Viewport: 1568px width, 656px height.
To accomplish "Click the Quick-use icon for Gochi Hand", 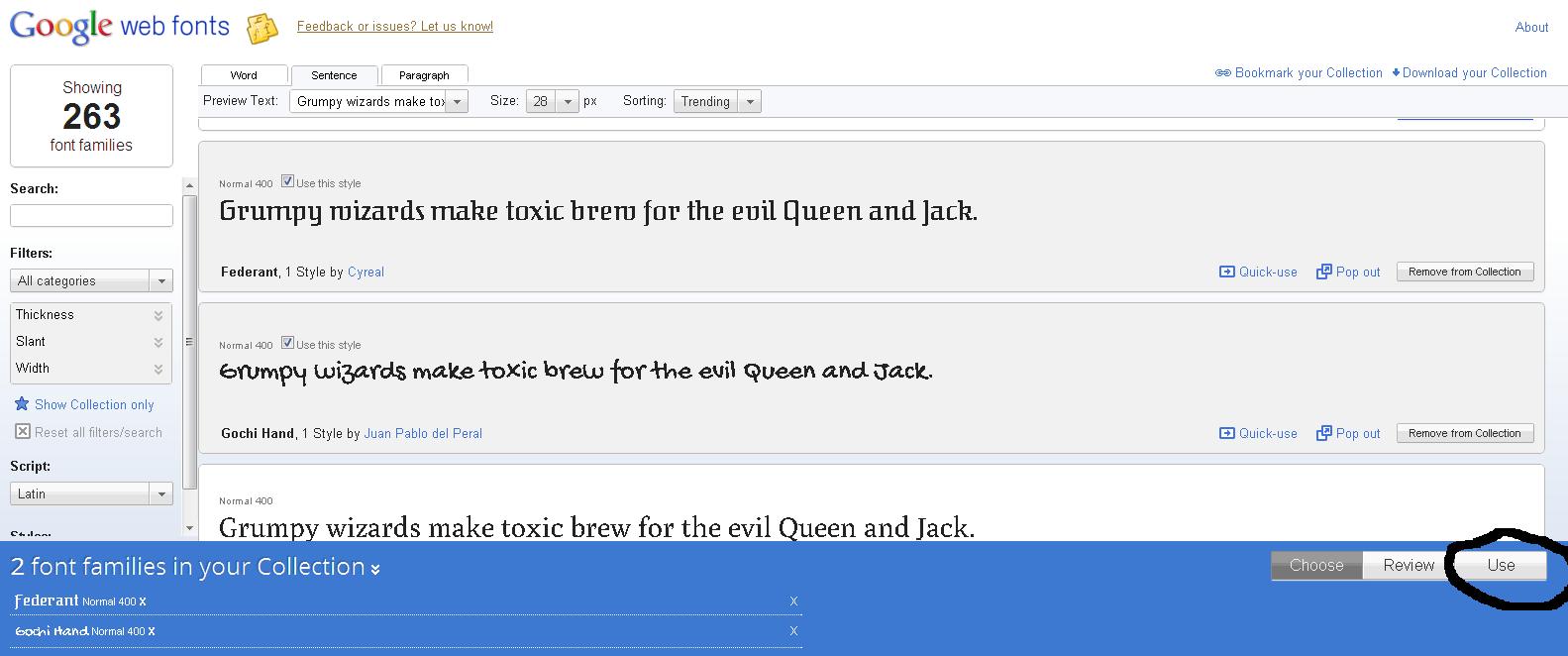I will 1226,433.
